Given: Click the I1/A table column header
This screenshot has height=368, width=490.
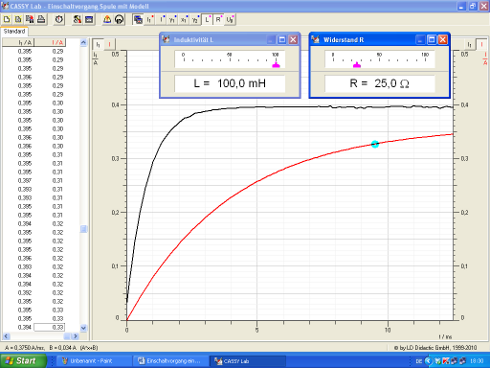Looking at the screenshot, I should [x=19, y=42].
